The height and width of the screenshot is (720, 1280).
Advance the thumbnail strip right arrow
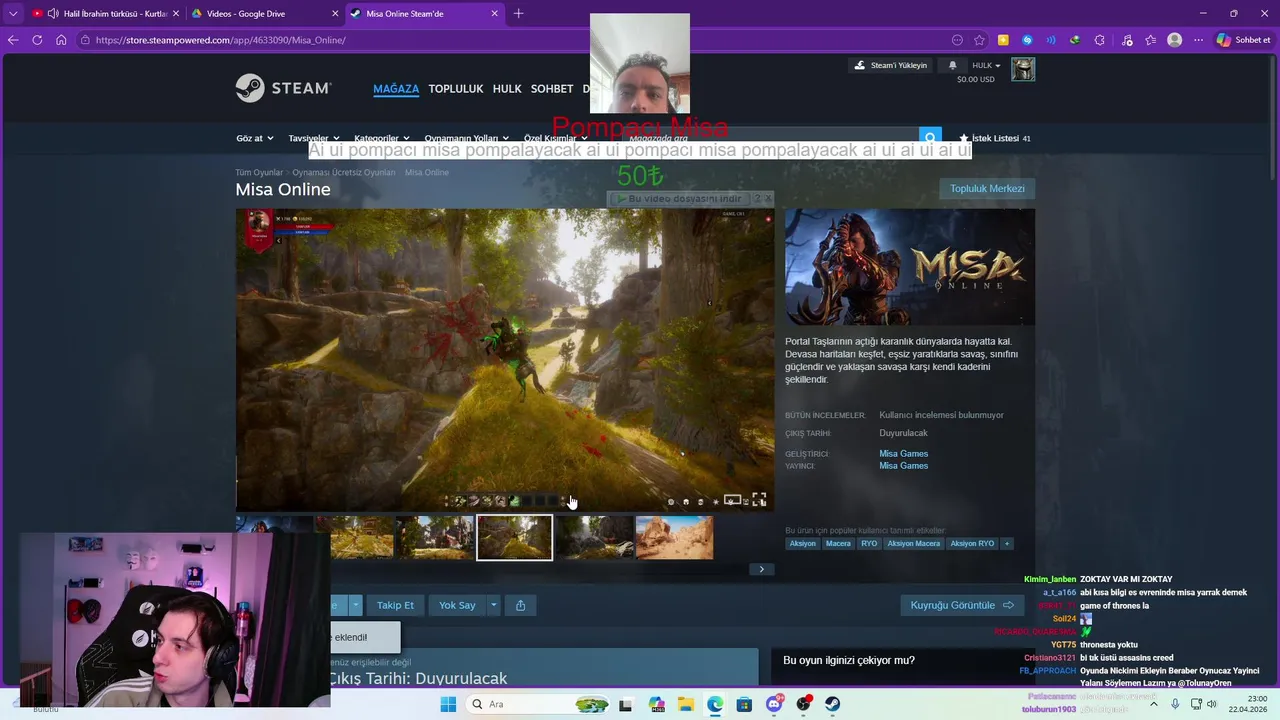(761, 569)
